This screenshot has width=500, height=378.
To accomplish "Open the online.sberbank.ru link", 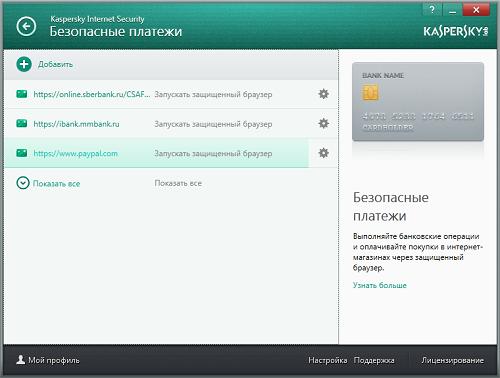I will tap(92, 94).
